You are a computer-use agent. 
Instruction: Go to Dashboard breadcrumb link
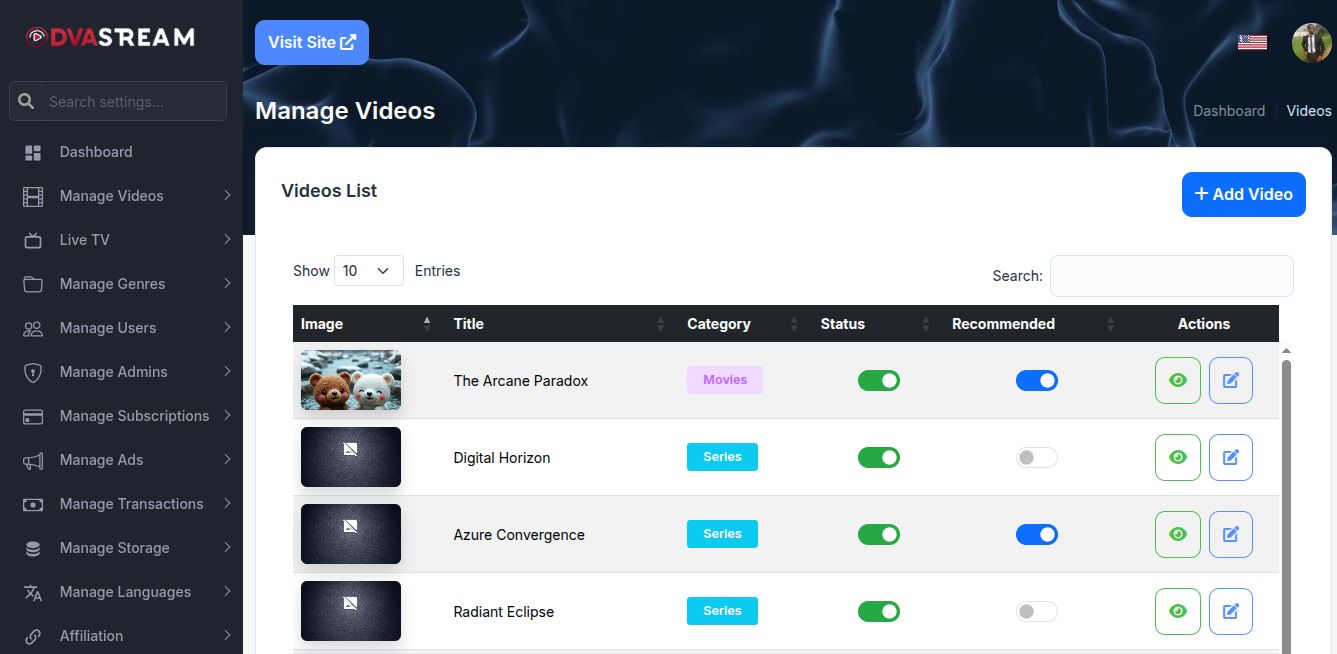(x=1229, y=111)
